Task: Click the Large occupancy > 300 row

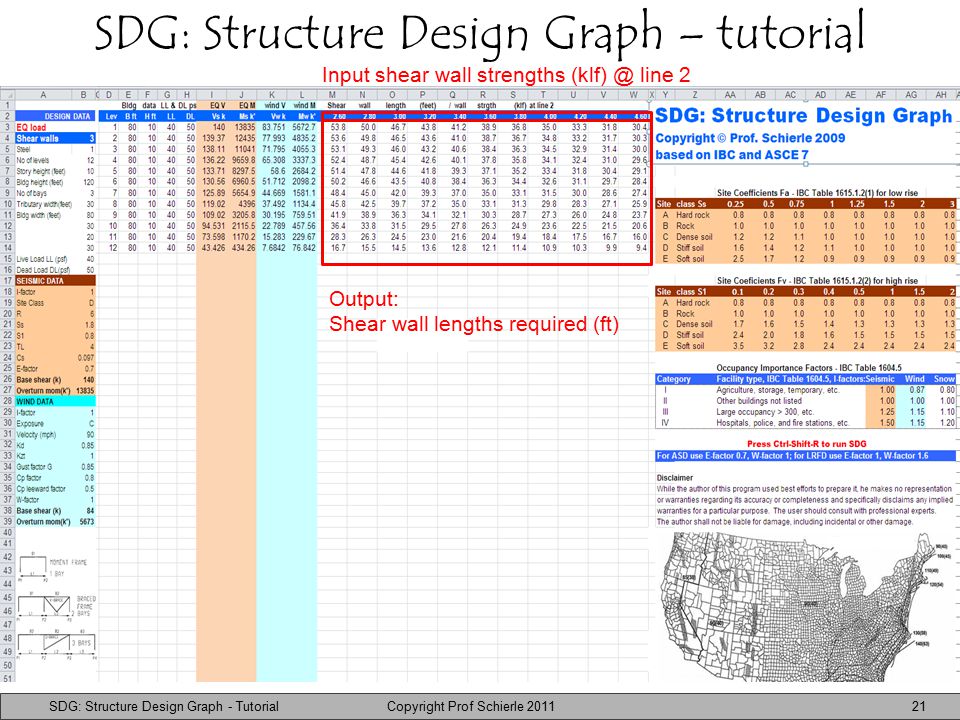Action: (x=804, y=412)
